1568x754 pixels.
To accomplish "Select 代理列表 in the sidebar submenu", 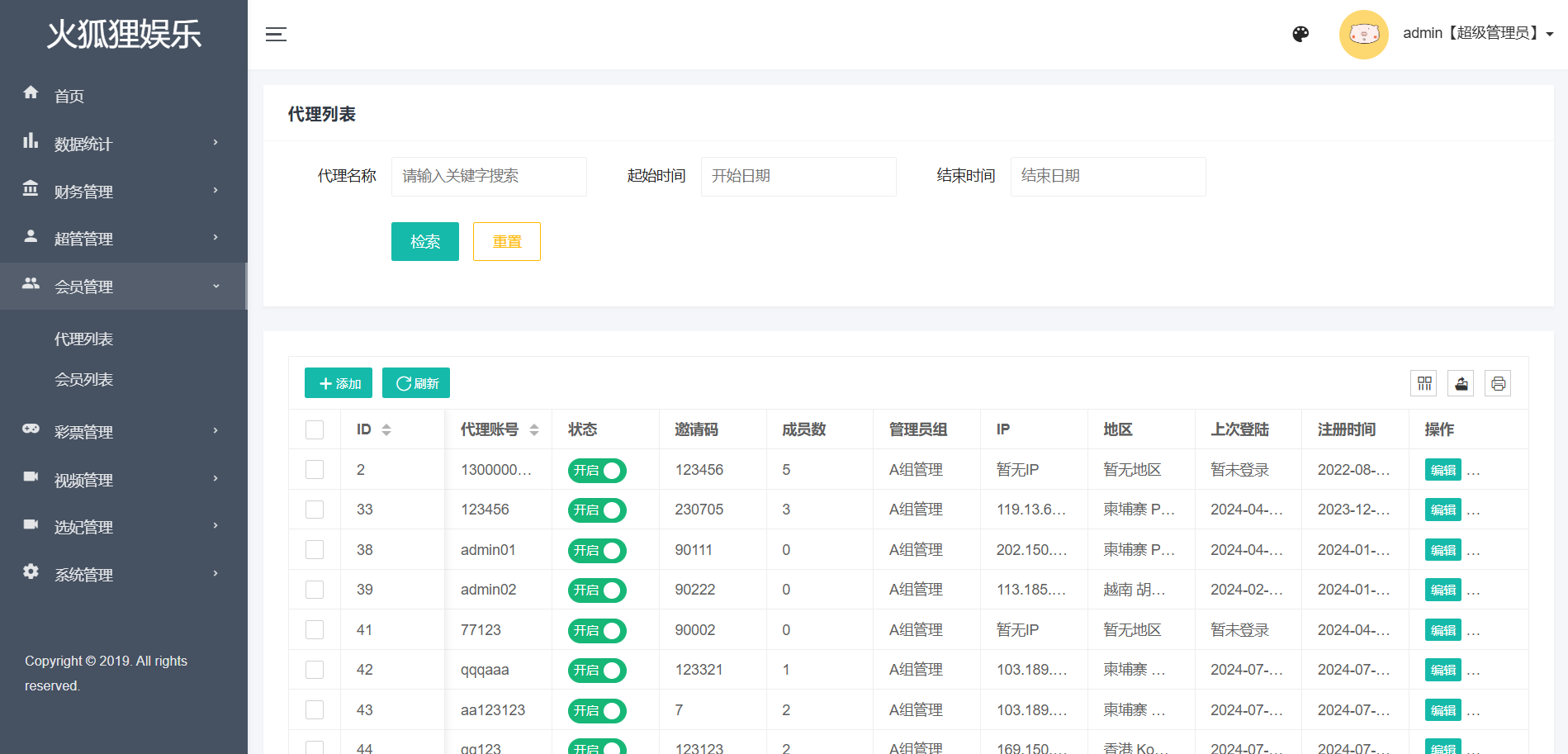I will (x=83, y=339).
